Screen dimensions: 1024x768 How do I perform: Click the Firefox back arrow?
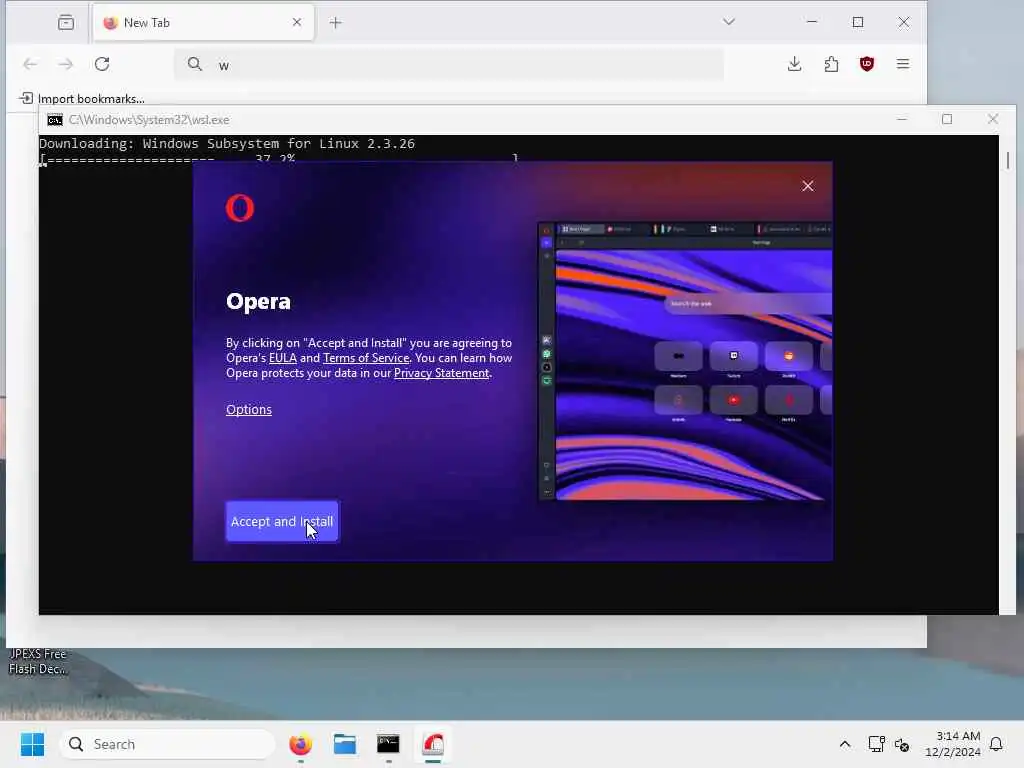[30, 64]
